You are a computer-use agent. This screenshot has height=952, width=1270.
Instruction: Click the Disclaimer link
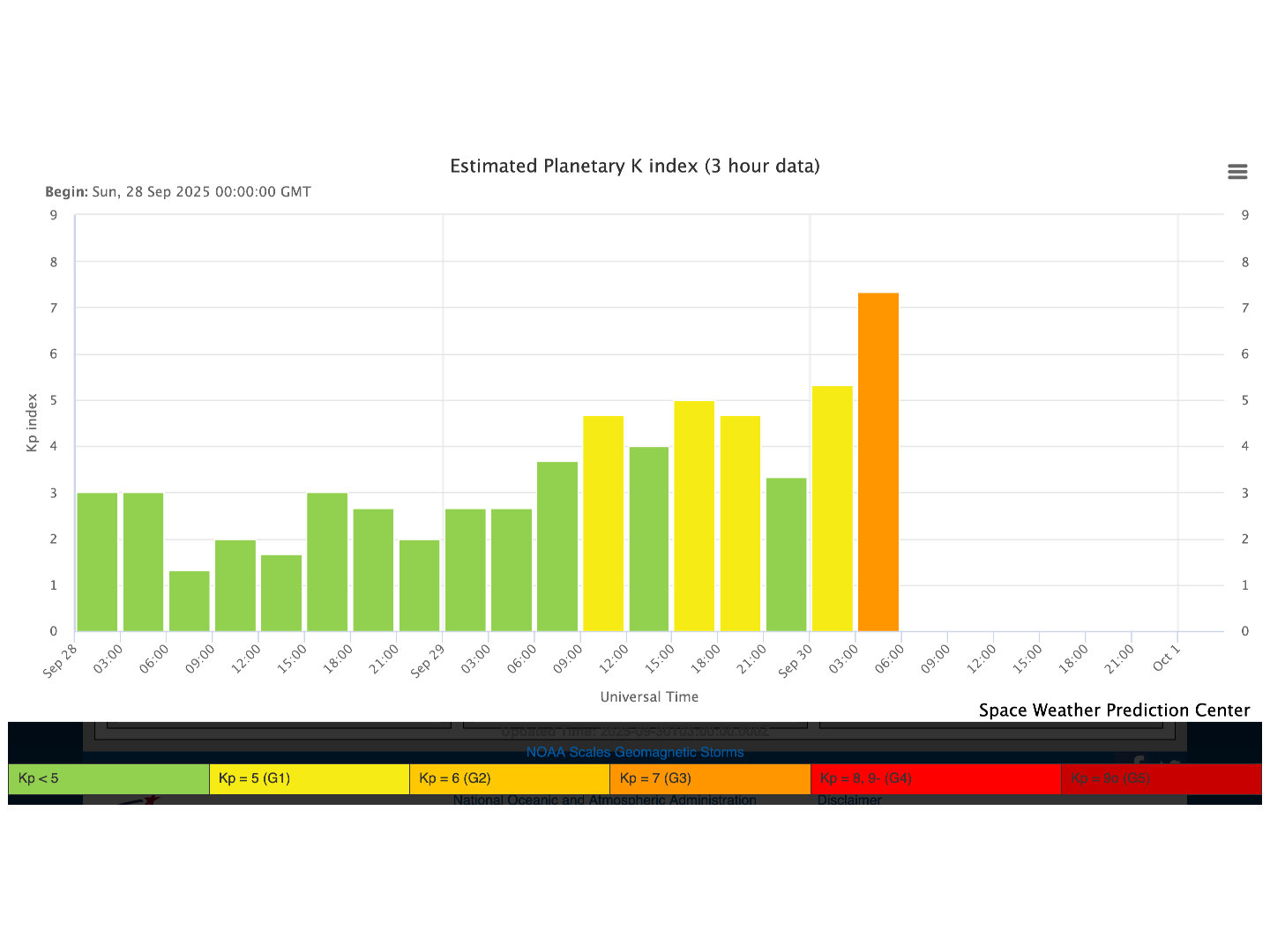pyautogui.click(x=849, y=800)
